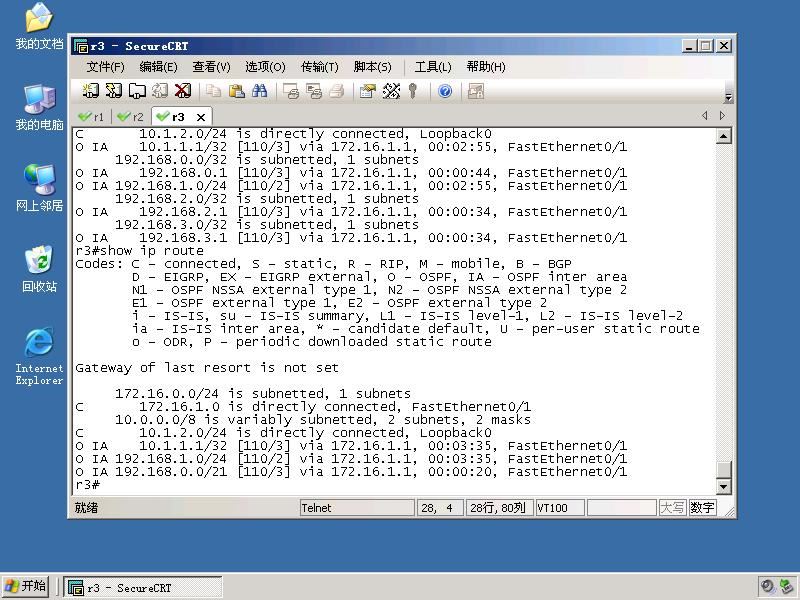
Task: Click the Print Screen icon
Action: pyautogui.click(x=291, y=91)
